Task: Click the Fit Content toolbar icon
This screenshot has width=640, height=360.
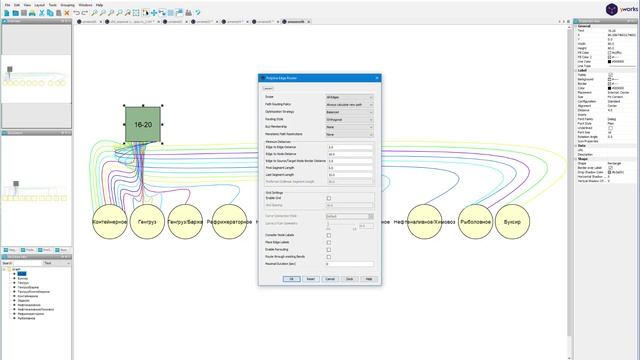Action: [x=136, y=13]
